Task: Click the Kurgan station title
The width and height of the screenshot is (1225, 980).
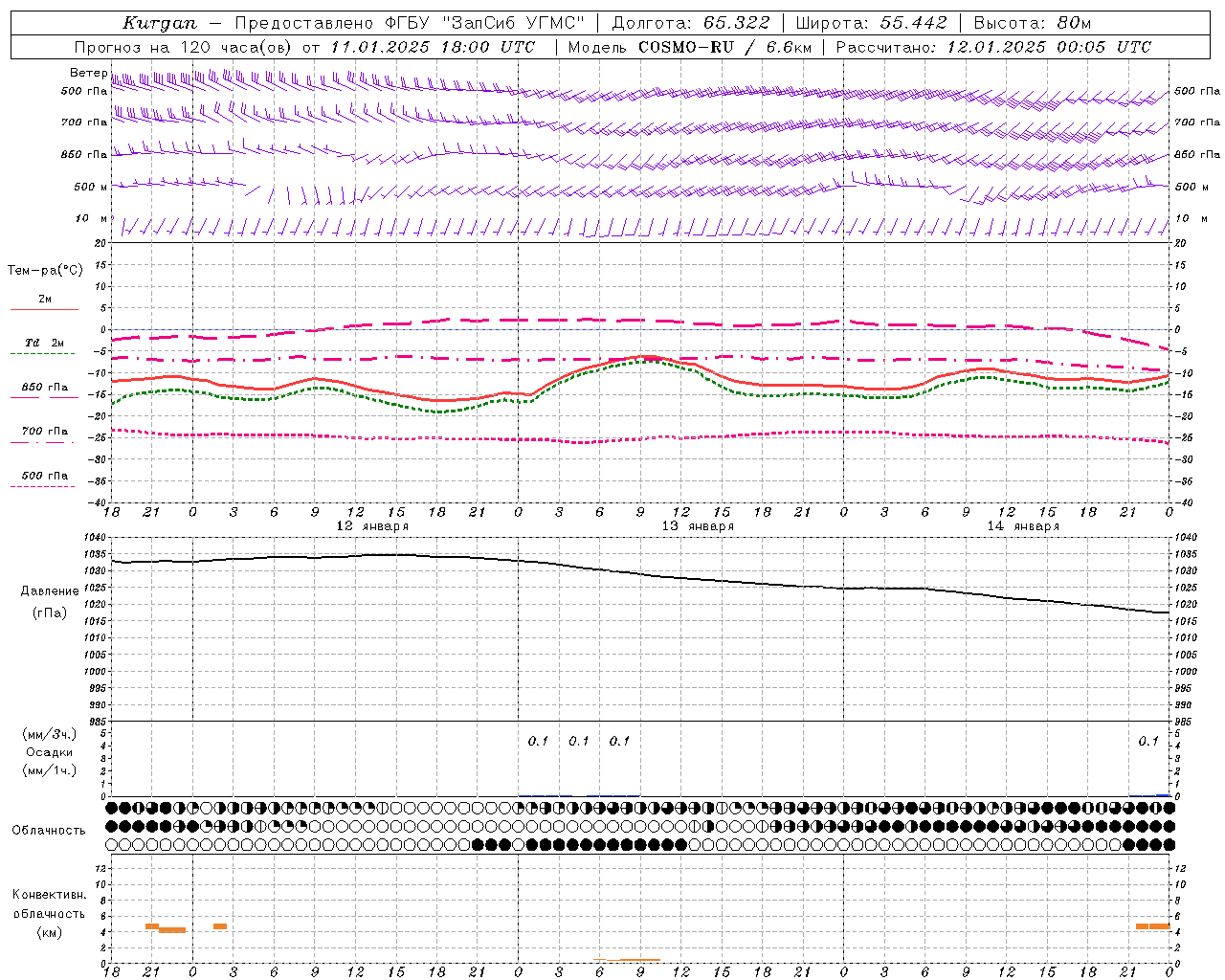Action: coord(160,23)
